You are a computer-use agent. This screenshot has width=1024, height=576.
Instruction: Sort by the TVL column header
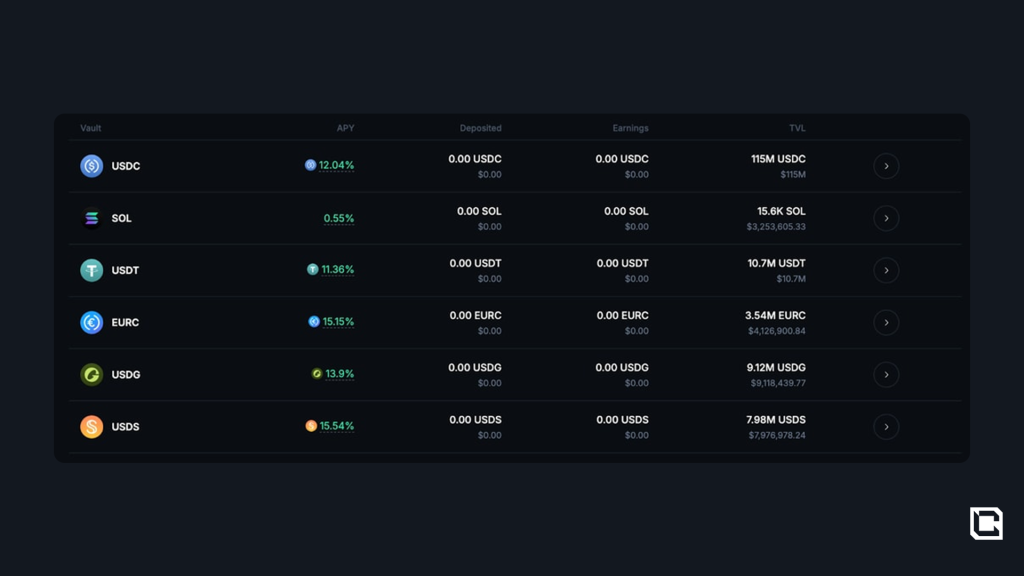(x=797, y=128)
